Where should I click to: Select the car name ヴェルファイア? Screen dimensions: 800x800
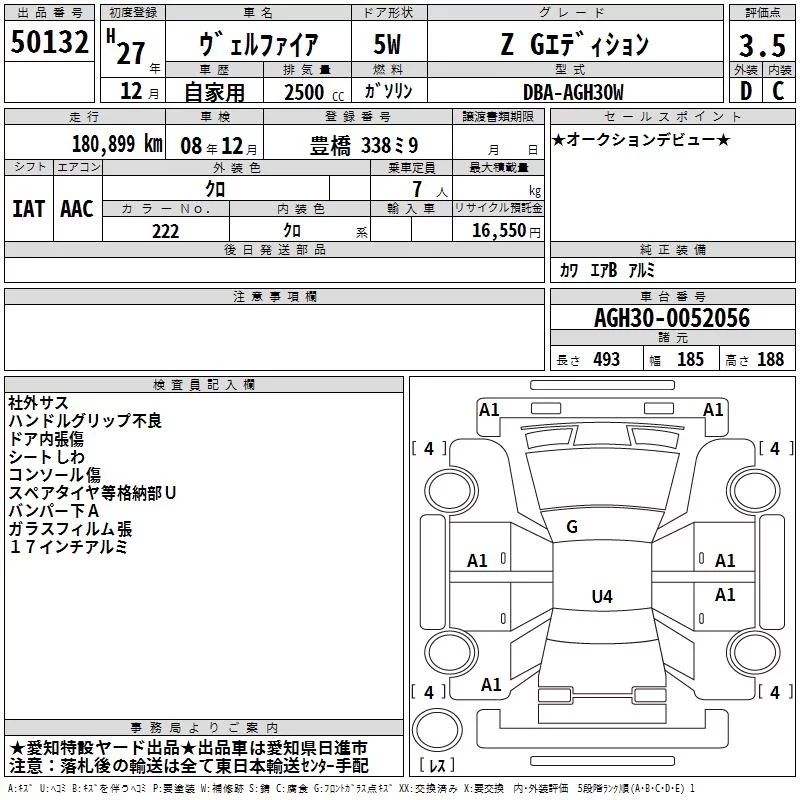point(258,44)
